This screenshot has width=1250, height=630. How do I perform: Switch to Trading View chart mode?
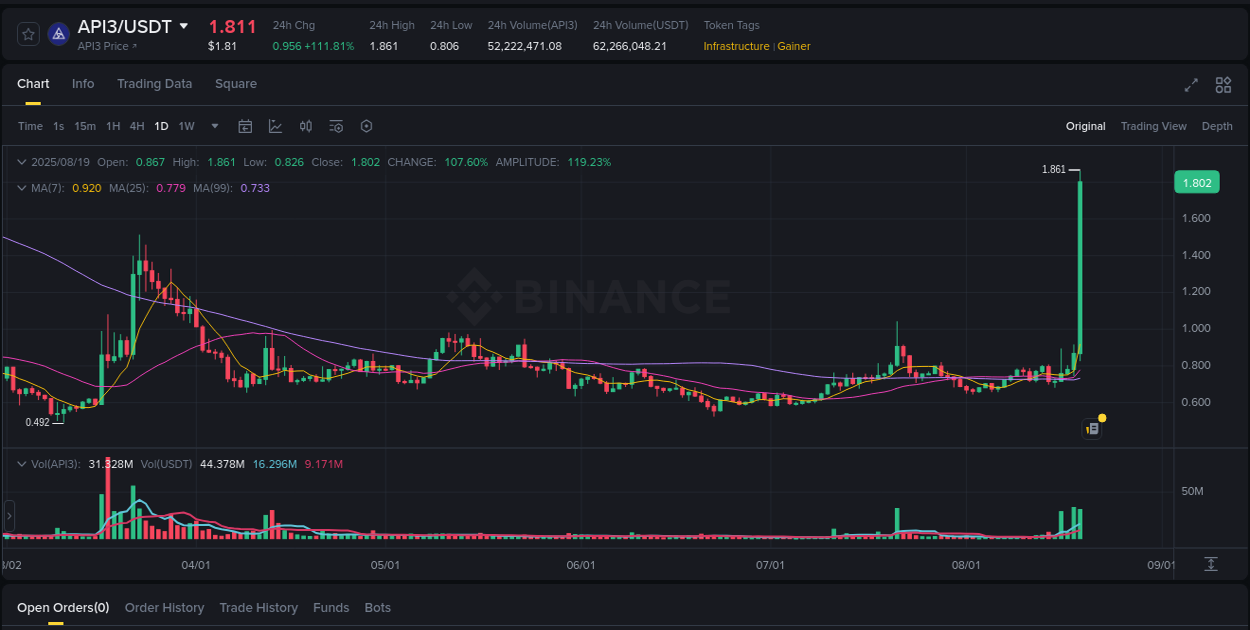click(1153, 126)
